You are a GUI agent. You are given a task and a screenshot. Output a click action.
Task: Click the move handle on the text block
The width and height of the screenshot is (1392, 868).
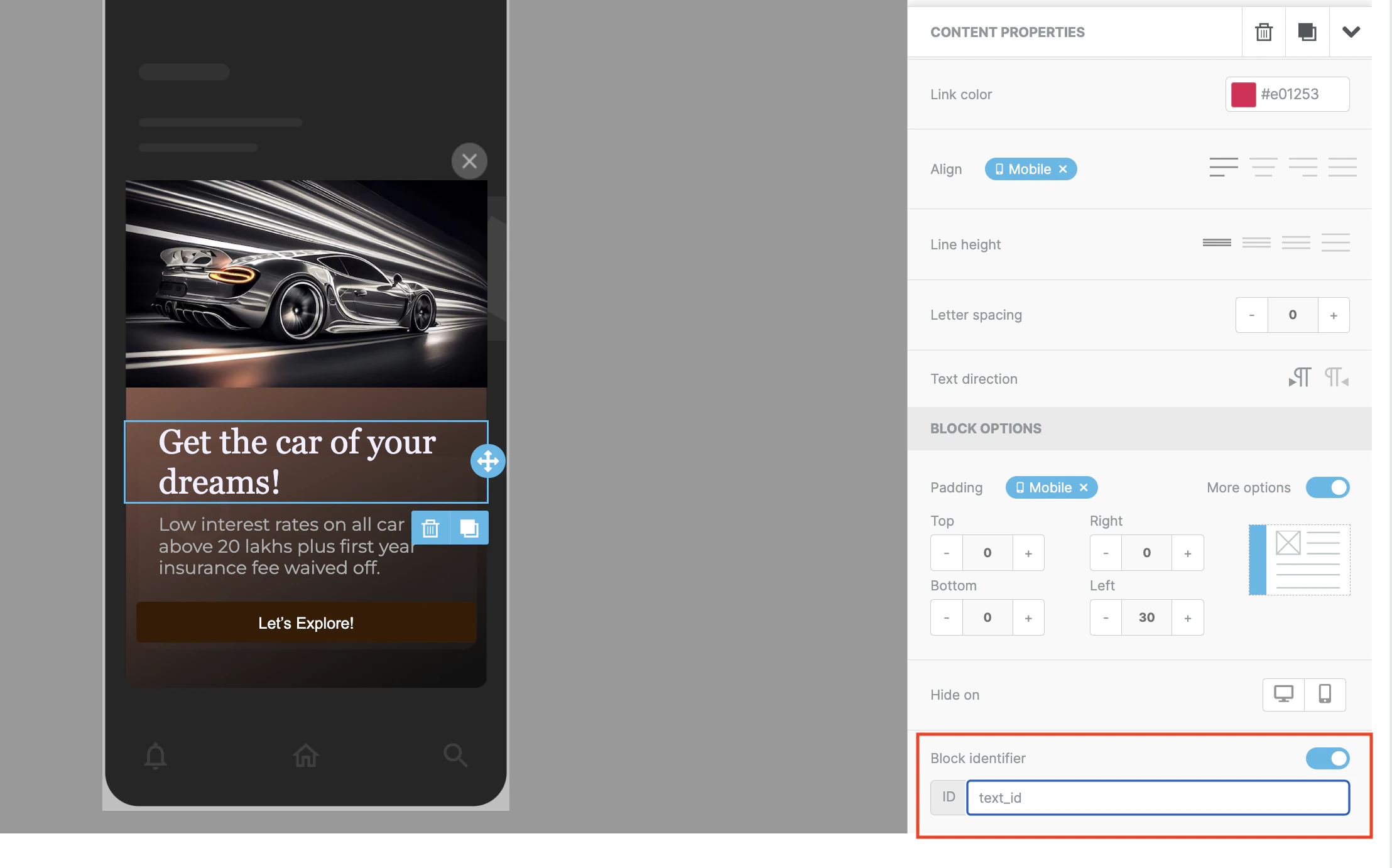coord(488,461)
